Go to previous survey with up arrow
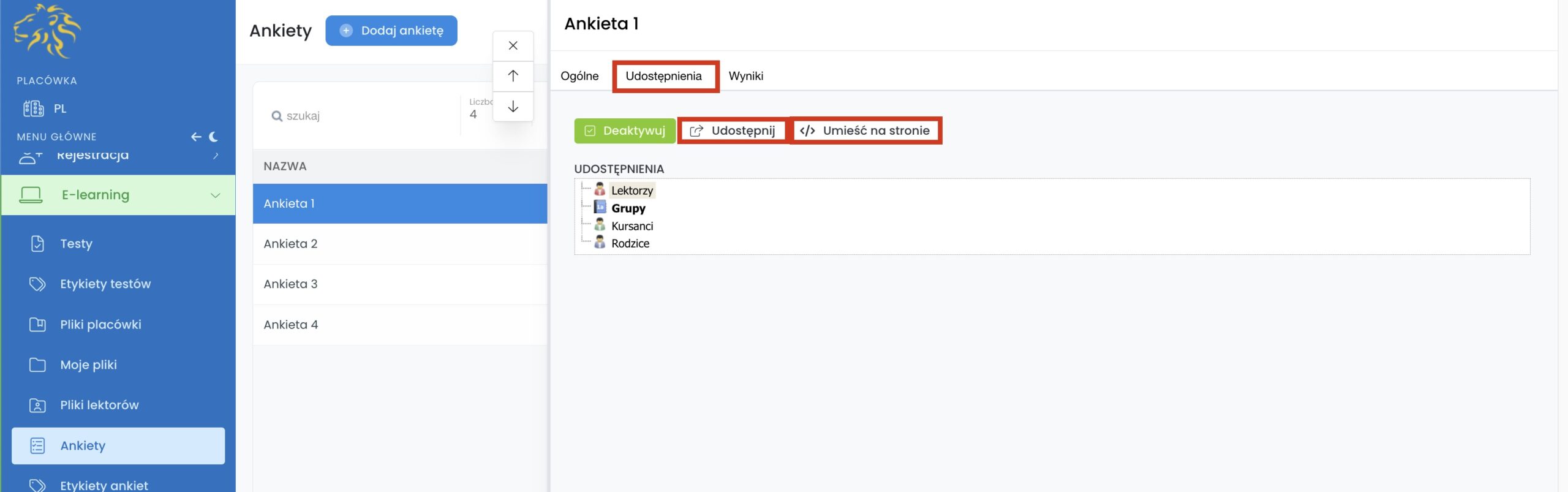Image resolution: width=1568 pixels, height=492 pixels. tap(513, 76)
